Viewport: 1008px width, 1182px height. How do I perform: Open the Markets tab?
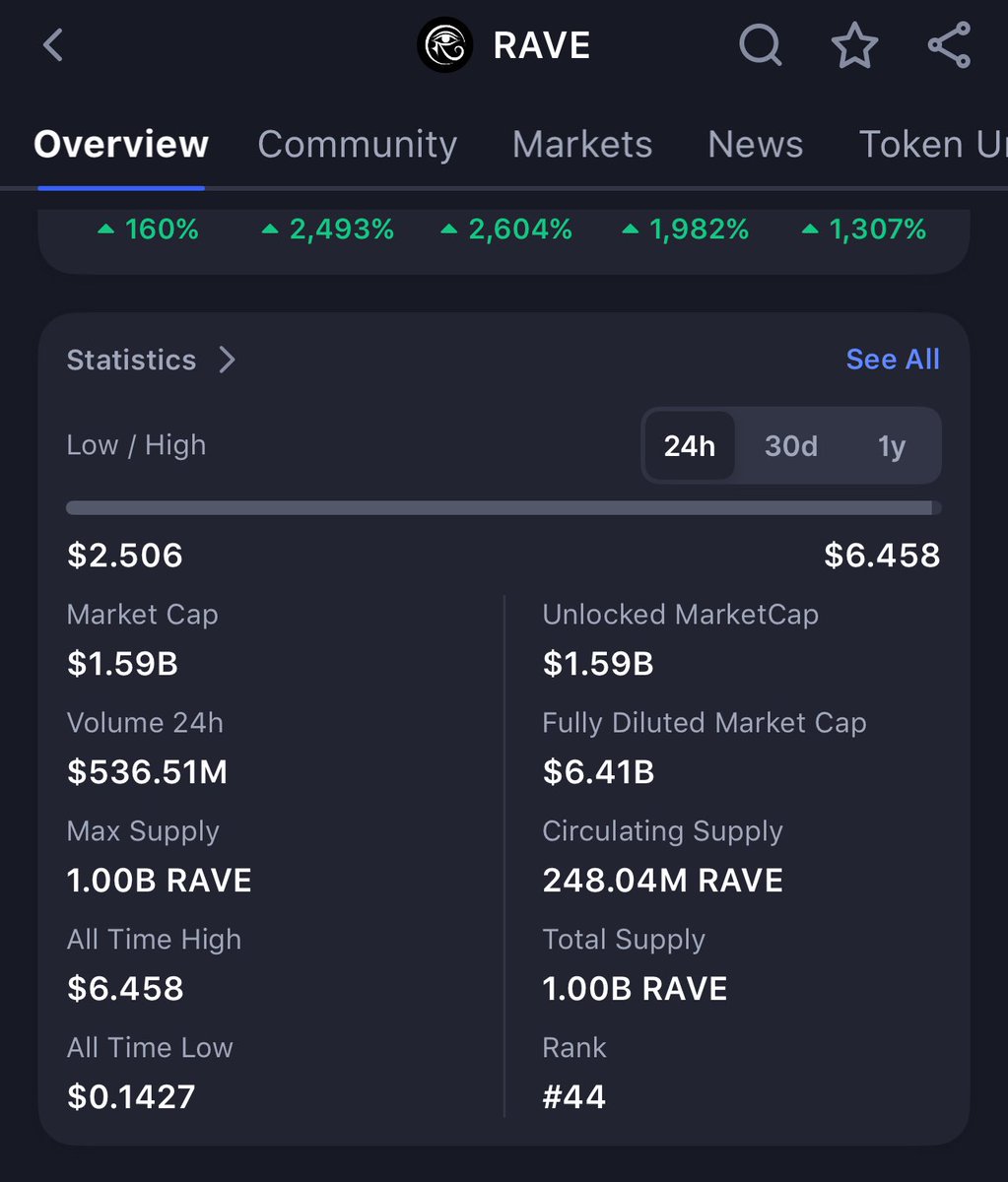click(582, 145)
